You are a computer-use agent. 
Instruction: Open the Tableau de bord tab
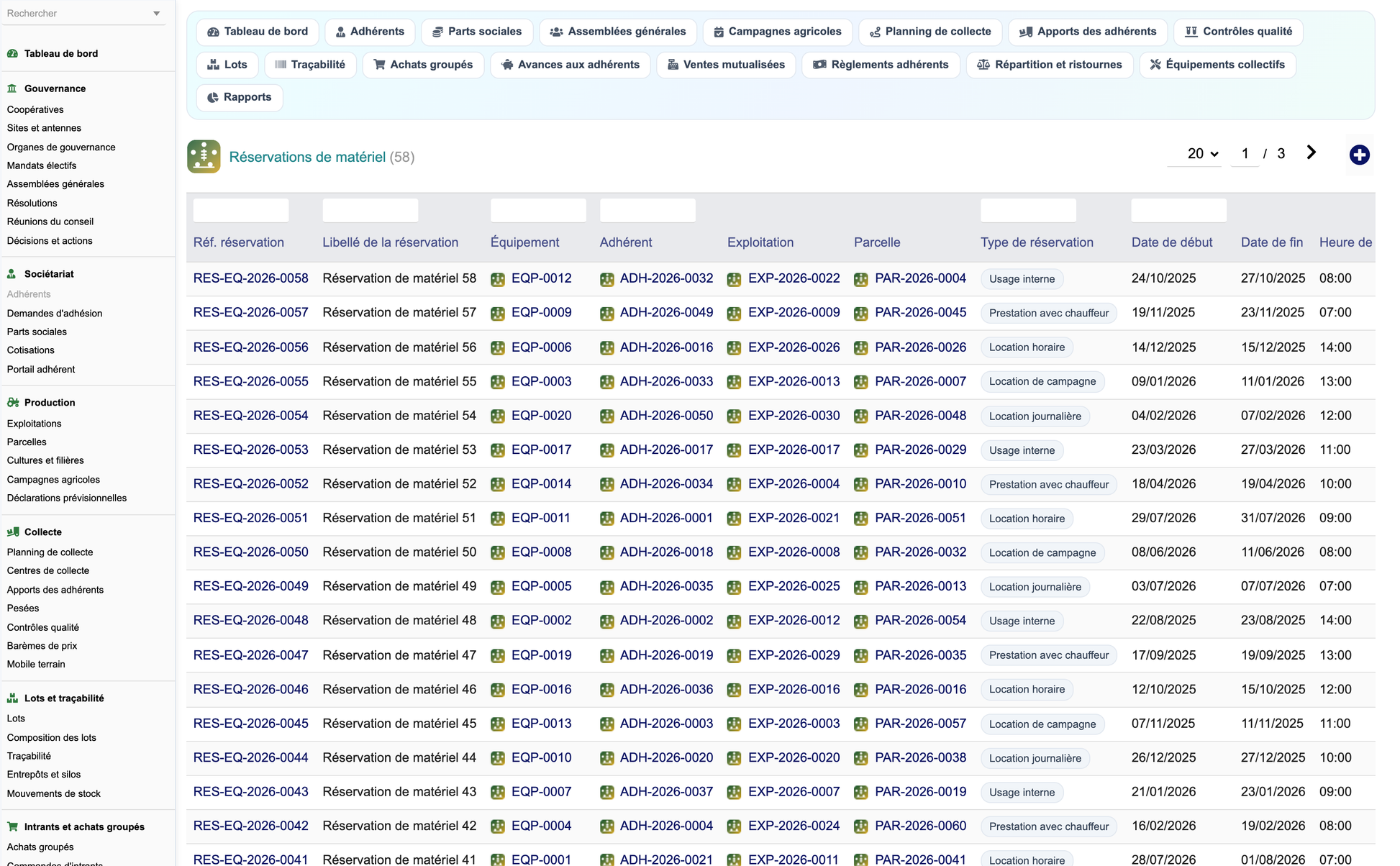tap(258, 32)
